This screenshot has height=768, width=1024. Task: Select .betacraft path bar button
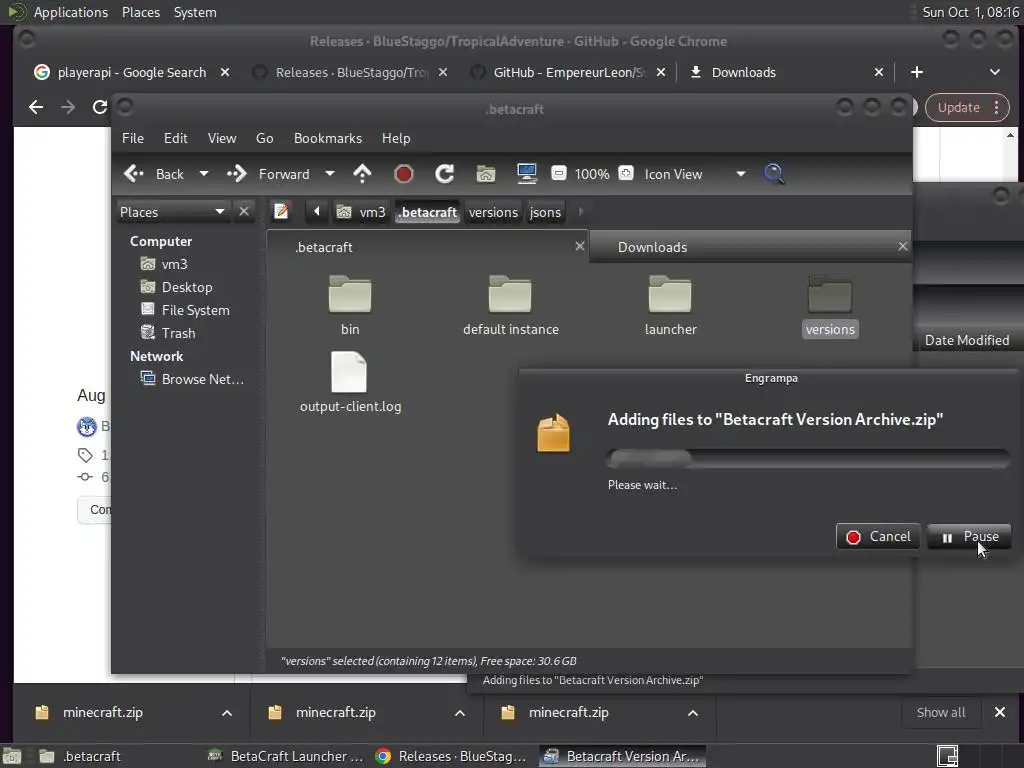(428, 212)
